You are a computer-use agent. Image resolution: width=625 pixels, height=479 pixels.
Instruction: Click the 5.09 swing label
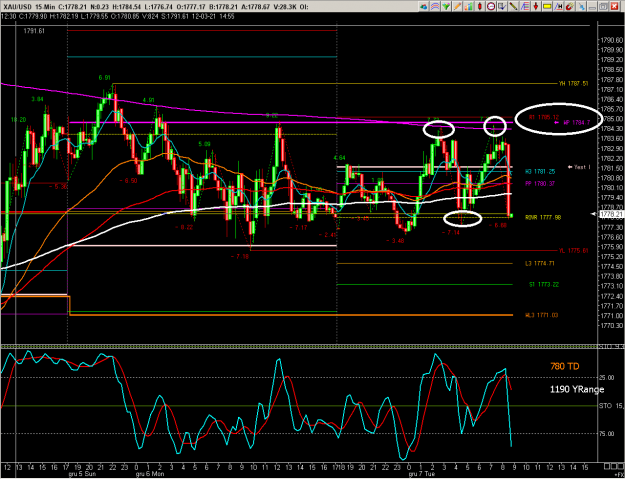tap(204, 144)
